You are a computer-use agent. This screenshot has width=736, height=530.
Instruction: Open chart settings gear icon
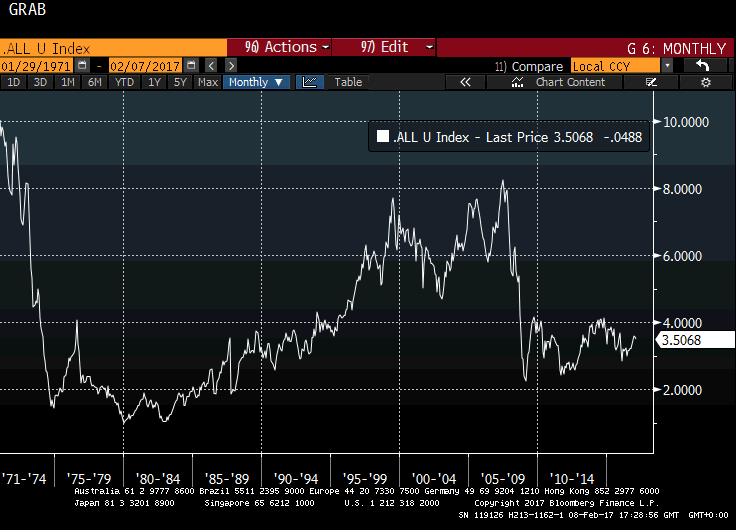[x=704, y=82]
